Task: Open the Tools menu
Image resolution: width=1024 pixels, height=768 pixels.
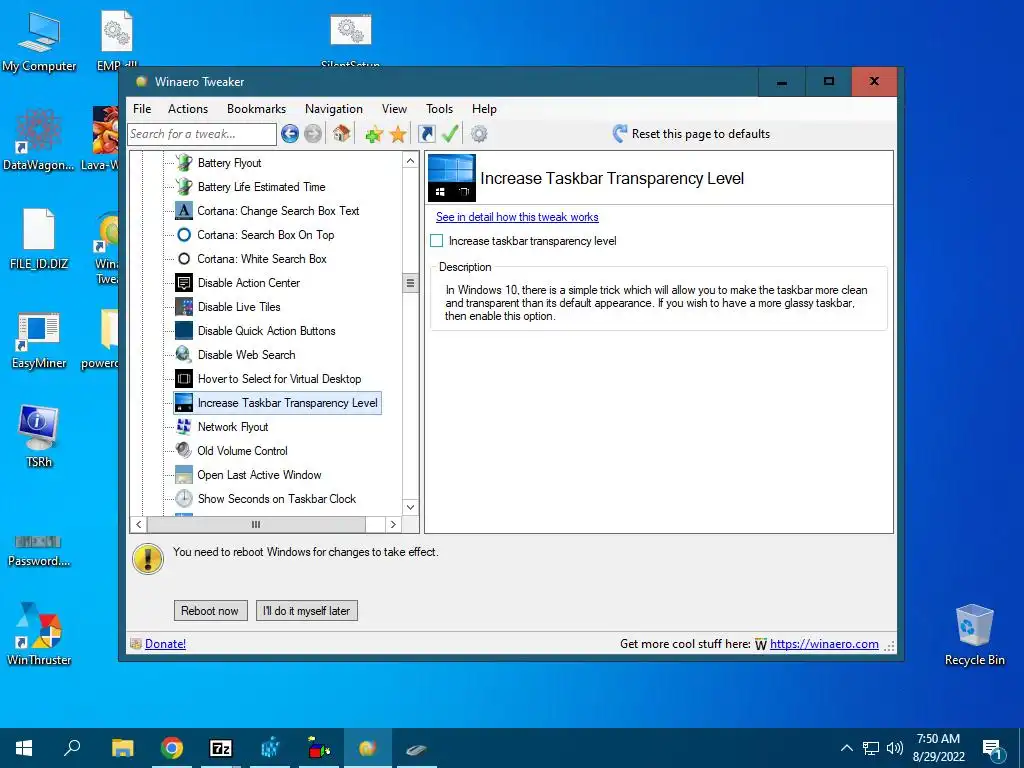Action: tap(440, 109)
